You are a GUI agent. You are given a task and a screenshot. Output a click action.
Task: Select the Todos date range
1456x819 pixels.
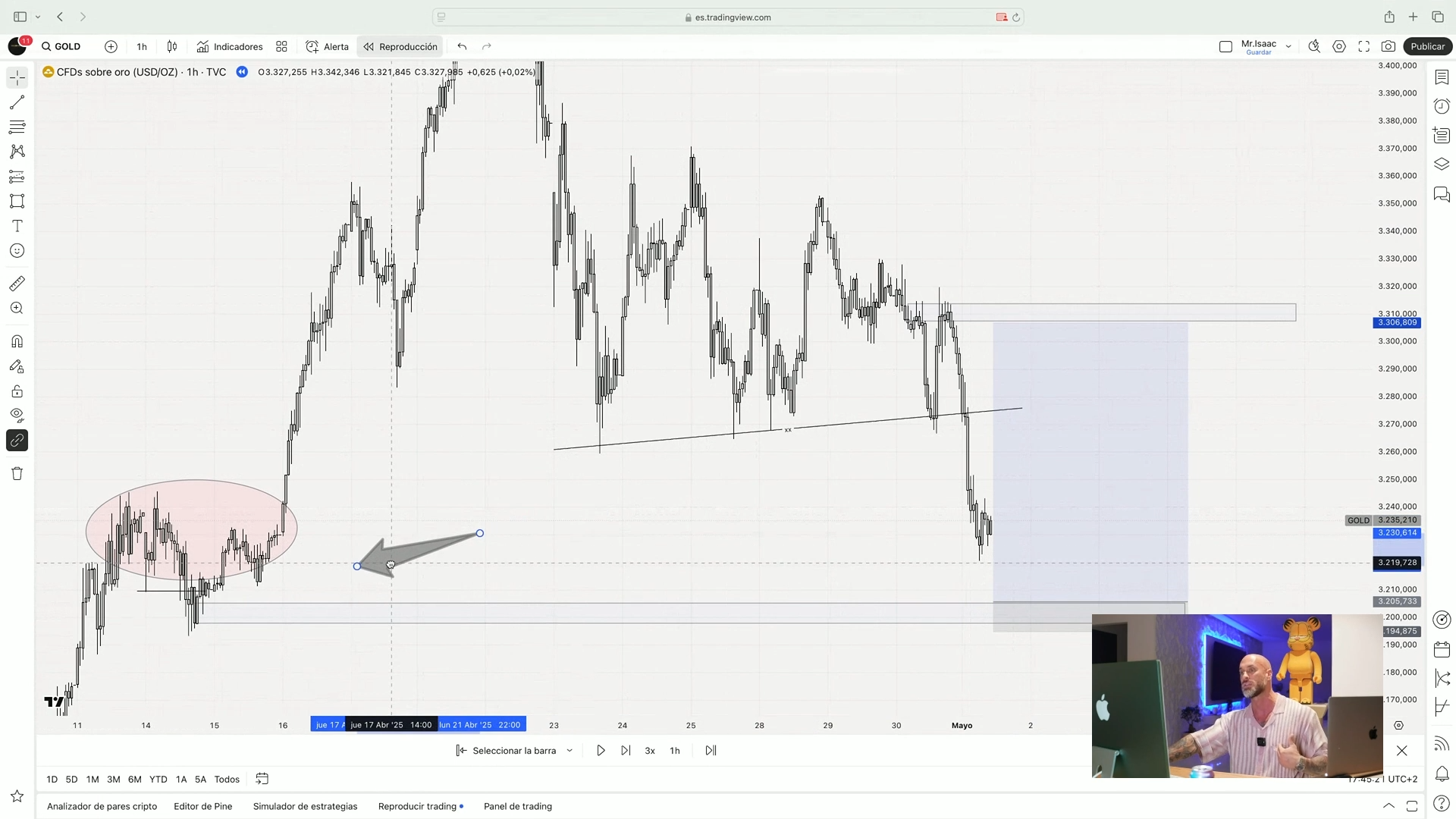point(227,779)
